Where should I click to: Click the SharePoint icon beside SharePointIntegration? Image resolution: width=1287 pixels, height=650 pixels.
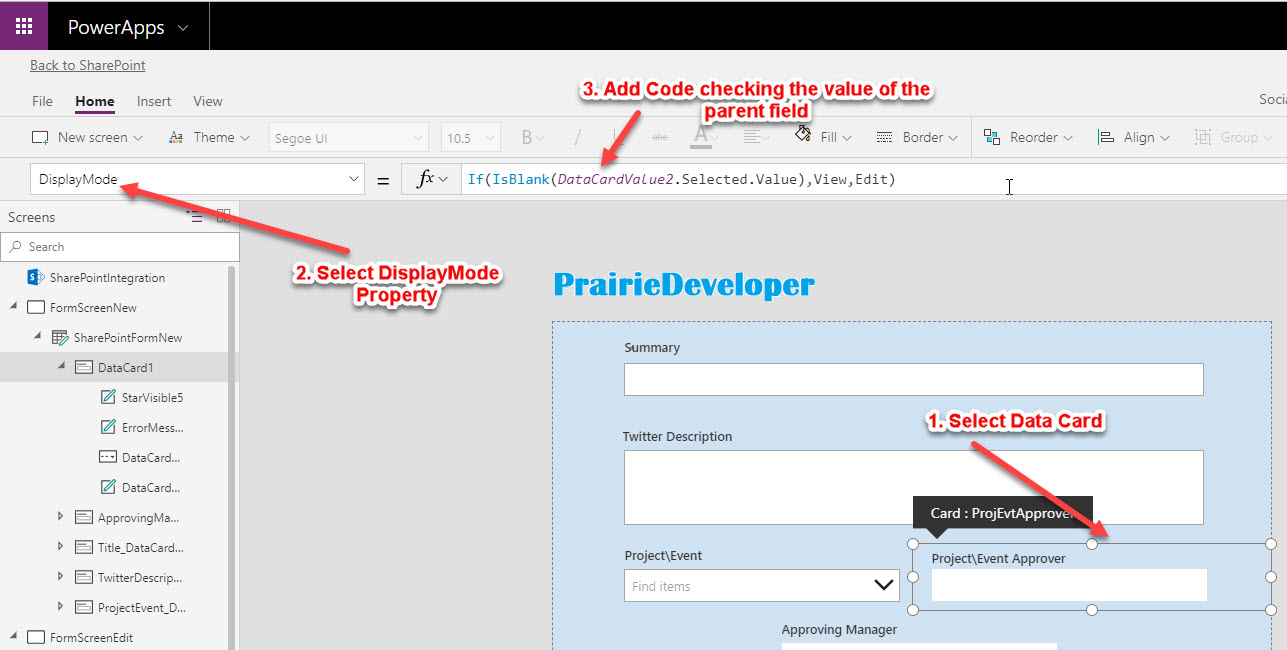(35, 277)
